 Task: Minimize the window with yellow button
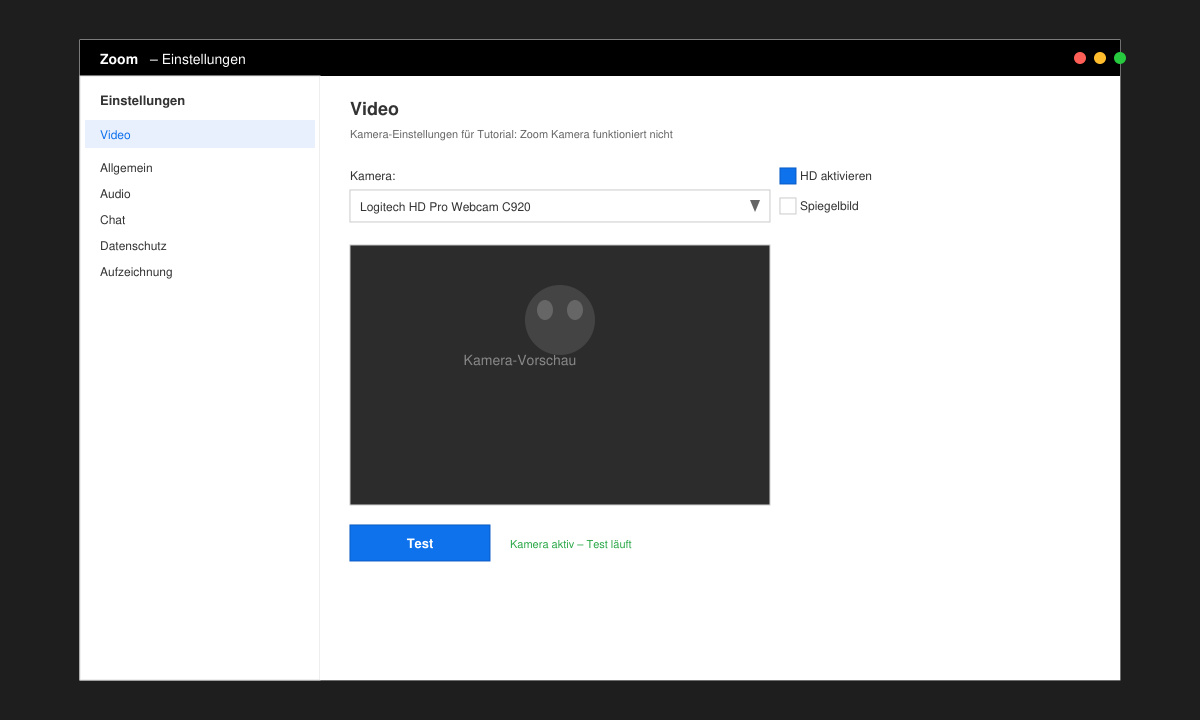pyautogui.click(x=1100, y=58)
